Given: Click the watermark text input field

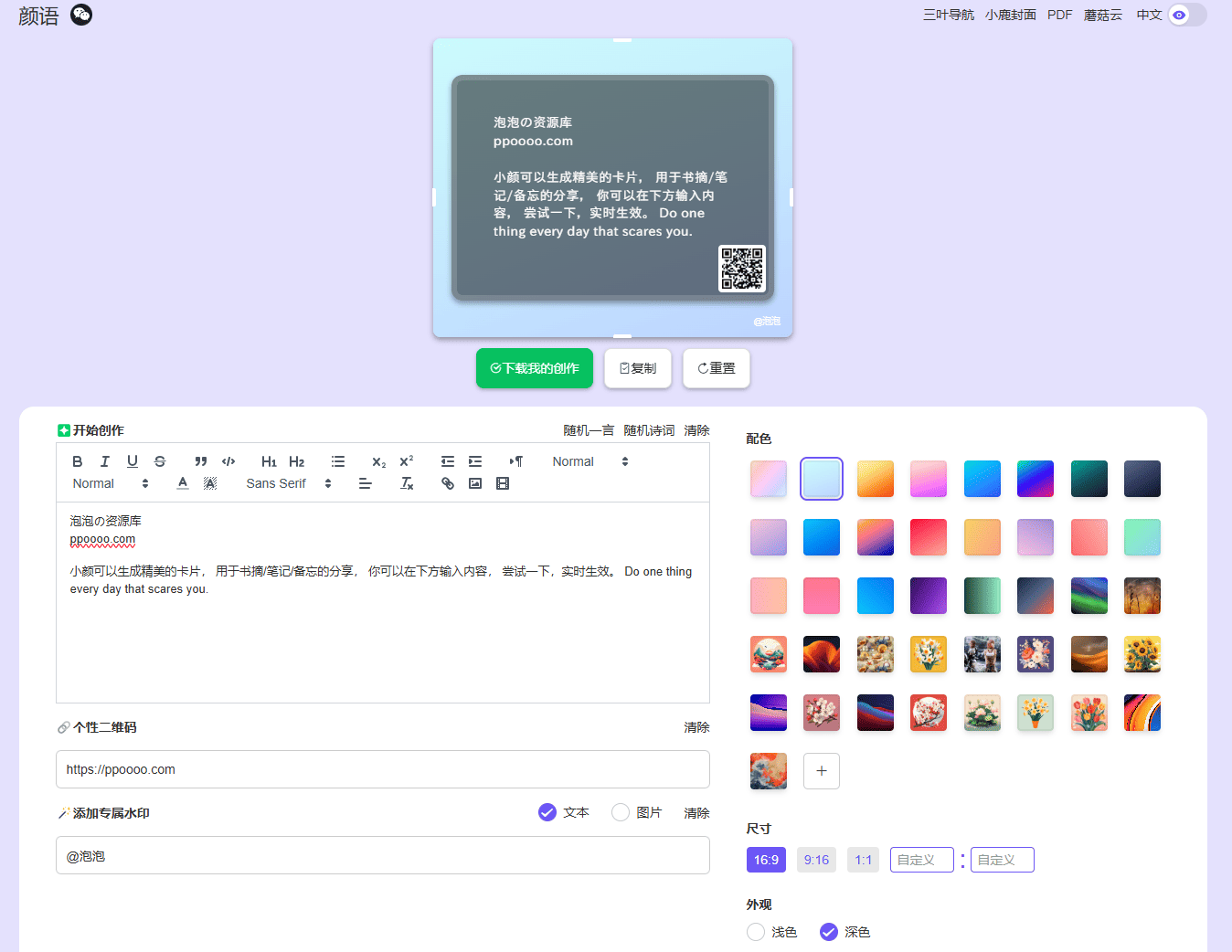Looking at the screenshot, I should pyautogui.click(x=383, y=855).
